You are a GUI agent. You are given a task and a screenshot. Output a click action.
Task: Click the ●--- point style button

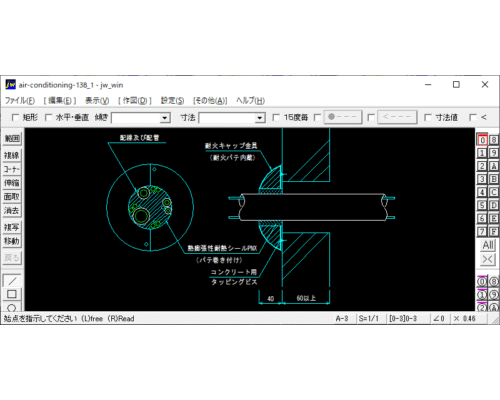coord(343,117)
